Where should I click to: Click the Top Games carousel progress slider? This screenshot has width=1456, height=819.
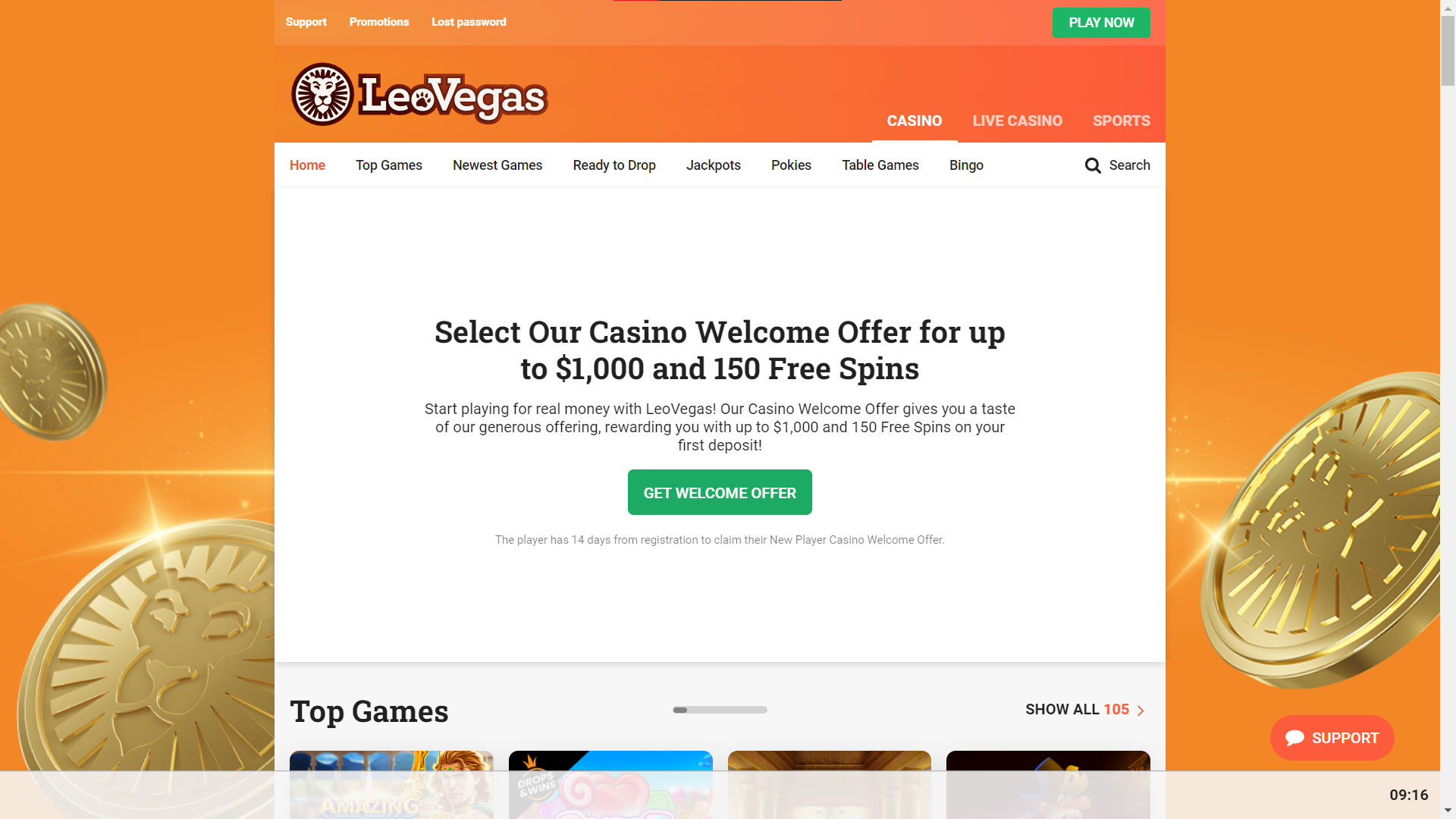(x=720, y=710)
